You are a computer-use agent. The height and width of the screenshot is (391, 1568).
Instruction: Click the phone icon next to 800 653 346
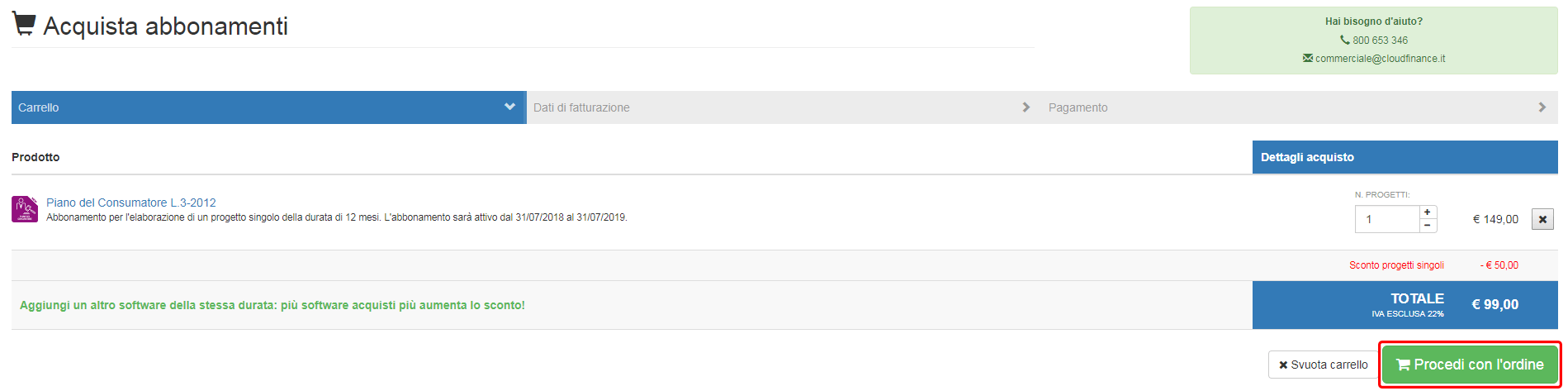click(x=1344, y=40)
